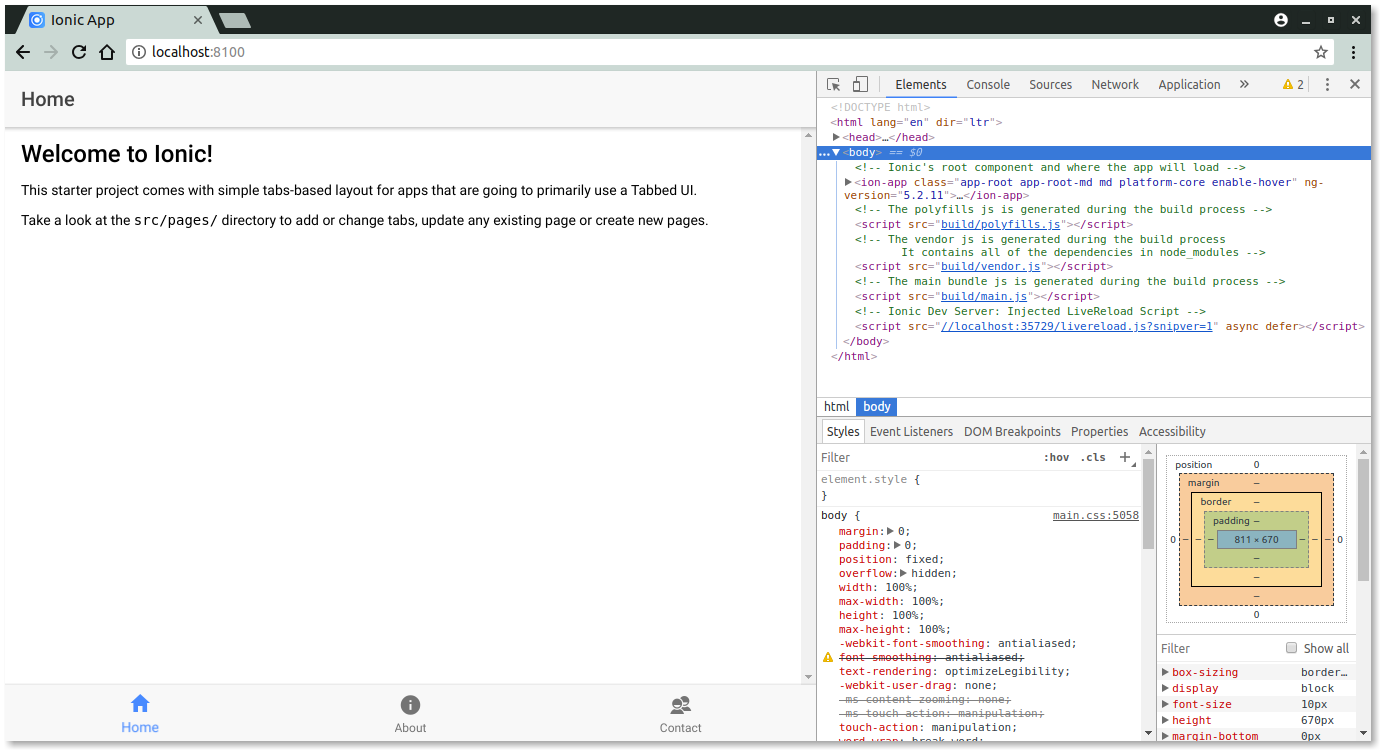Open build/polyfills.js link

tap(1000, 225)
